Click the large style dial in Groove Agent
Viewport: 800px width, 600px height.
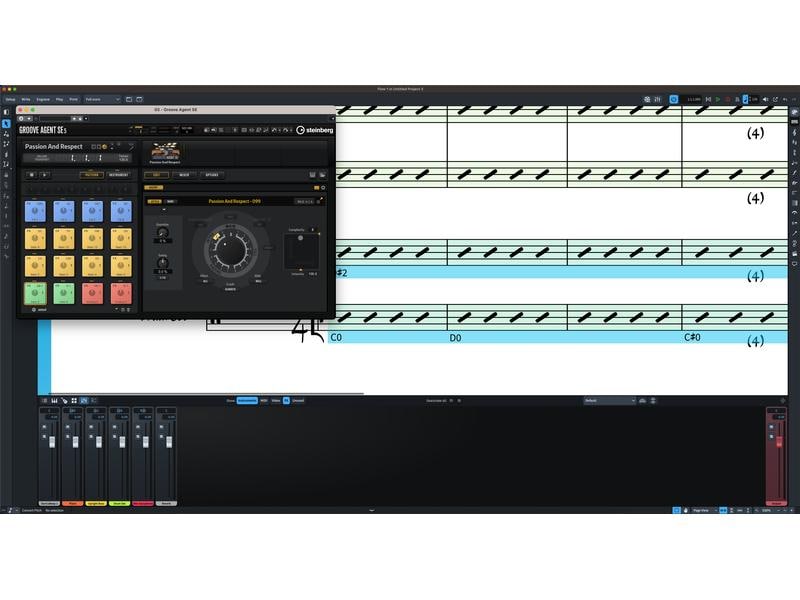pyautogui.click(x=230, y=249)
